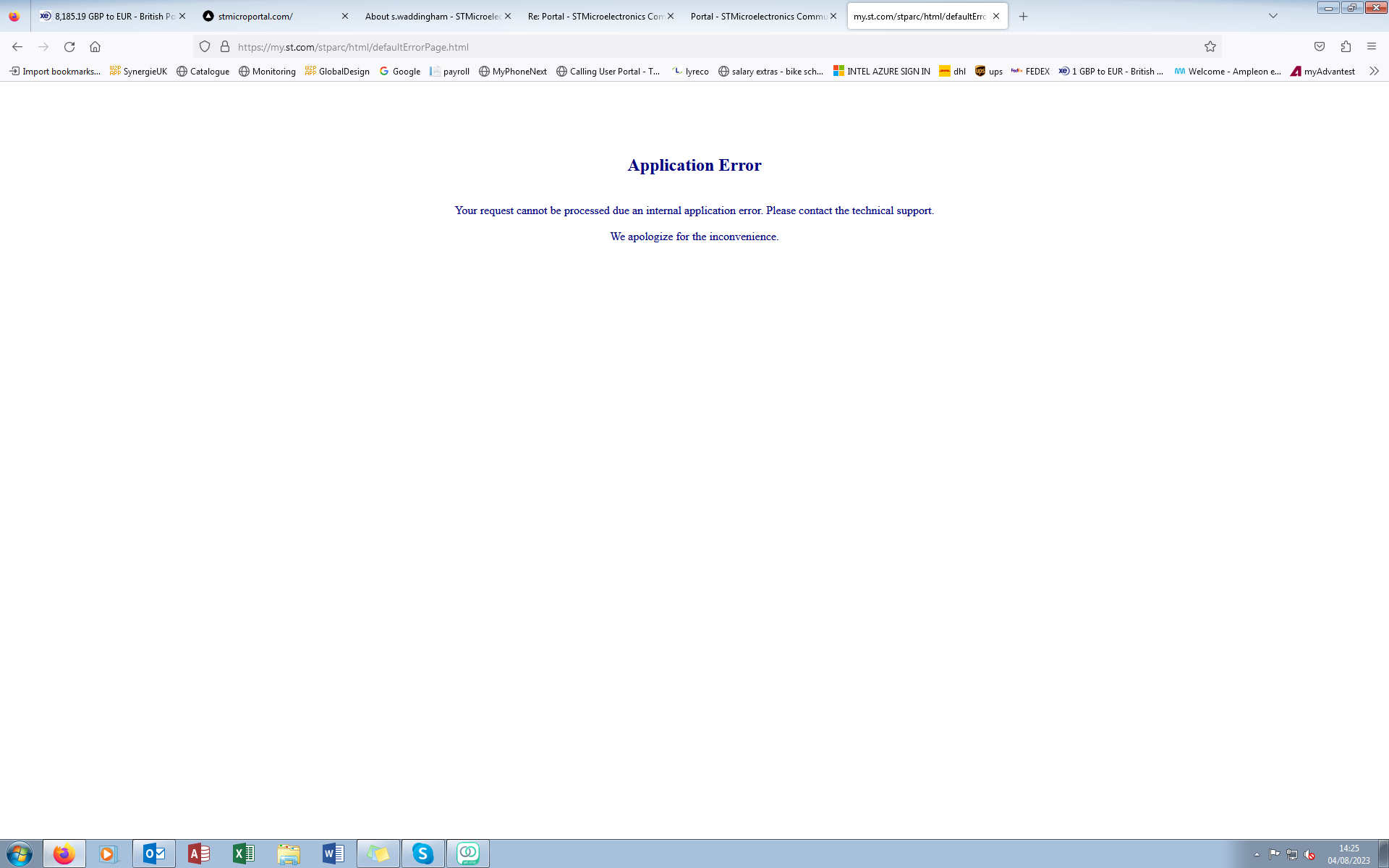Save page to Pocket

coord(1319,46)
